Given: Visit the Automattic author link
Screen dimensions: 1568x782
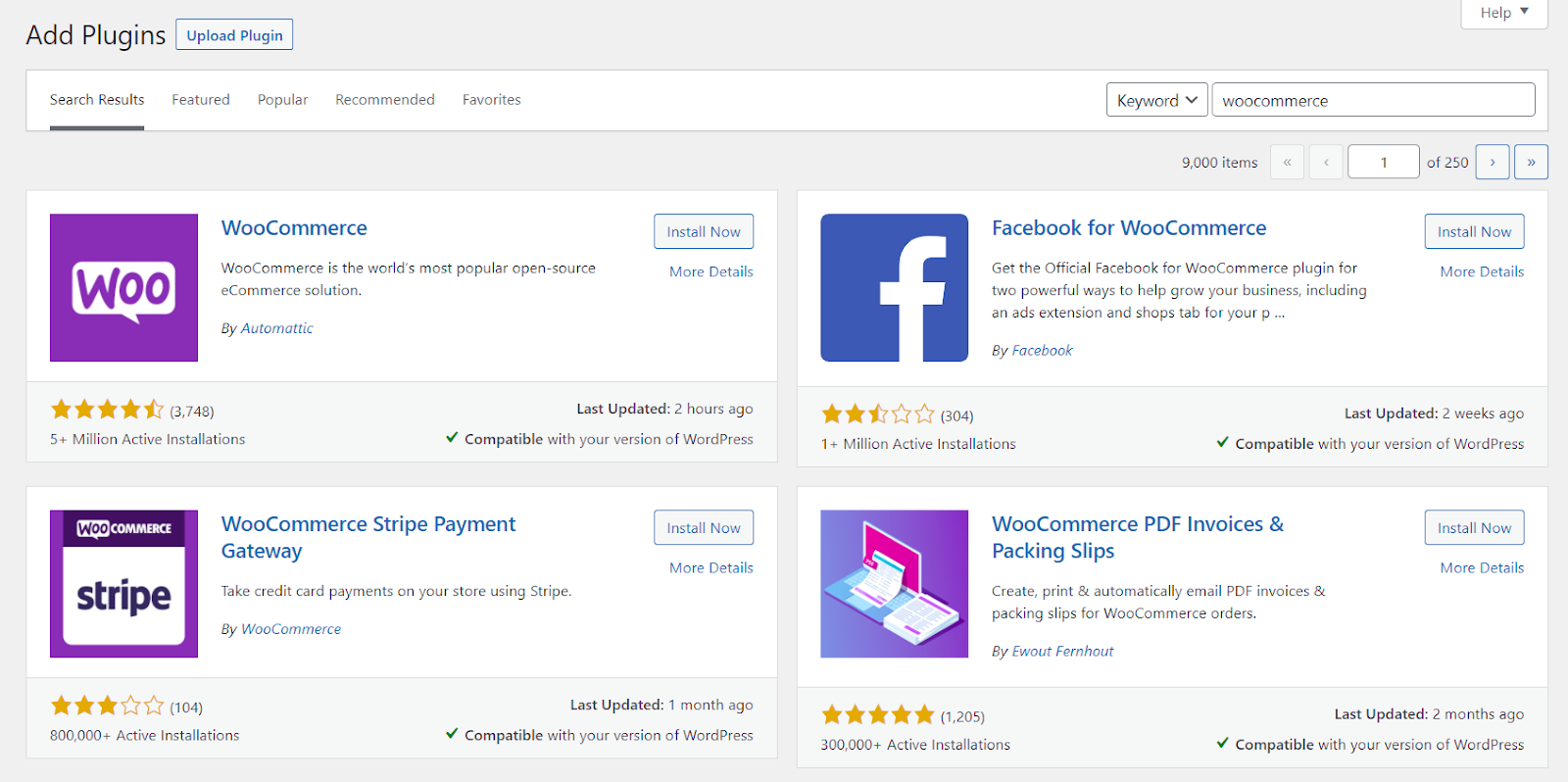Looking at the screenshot, I should coord(277,328).
